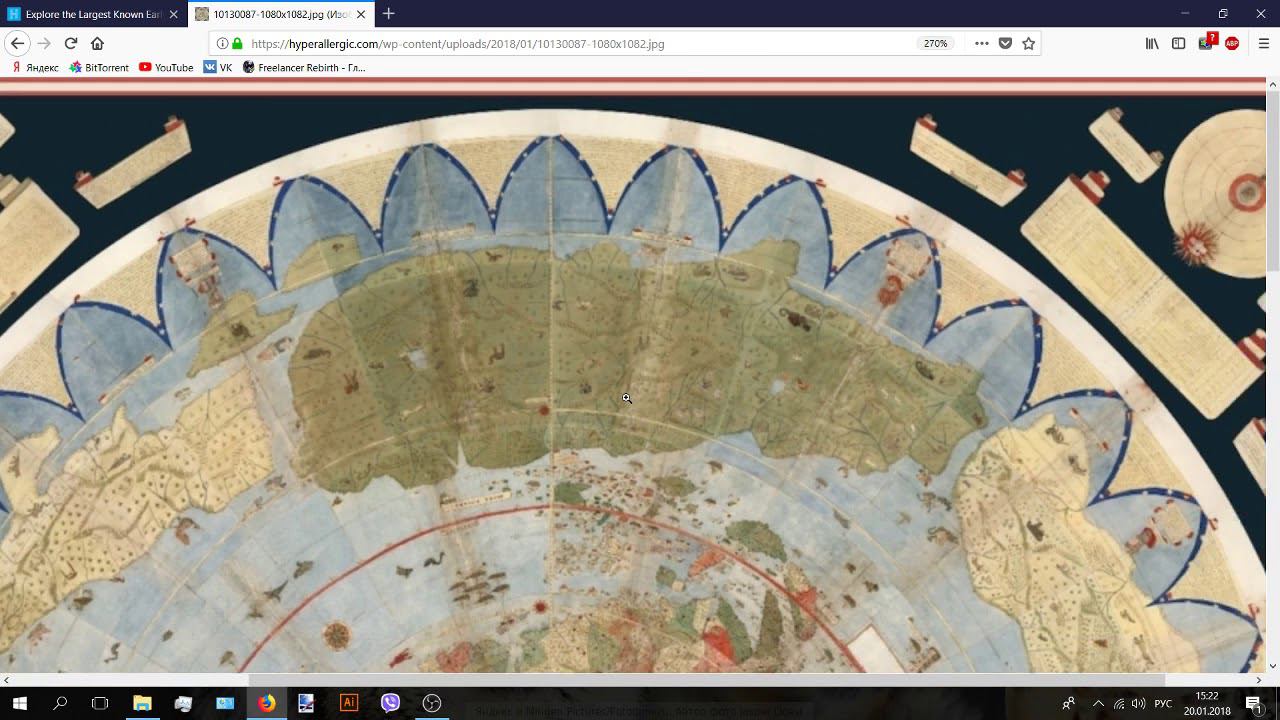The height and width of the screenshot is (720, 1280).
Task: Click the horizontal scrollbar thumb
Action: 707,680
